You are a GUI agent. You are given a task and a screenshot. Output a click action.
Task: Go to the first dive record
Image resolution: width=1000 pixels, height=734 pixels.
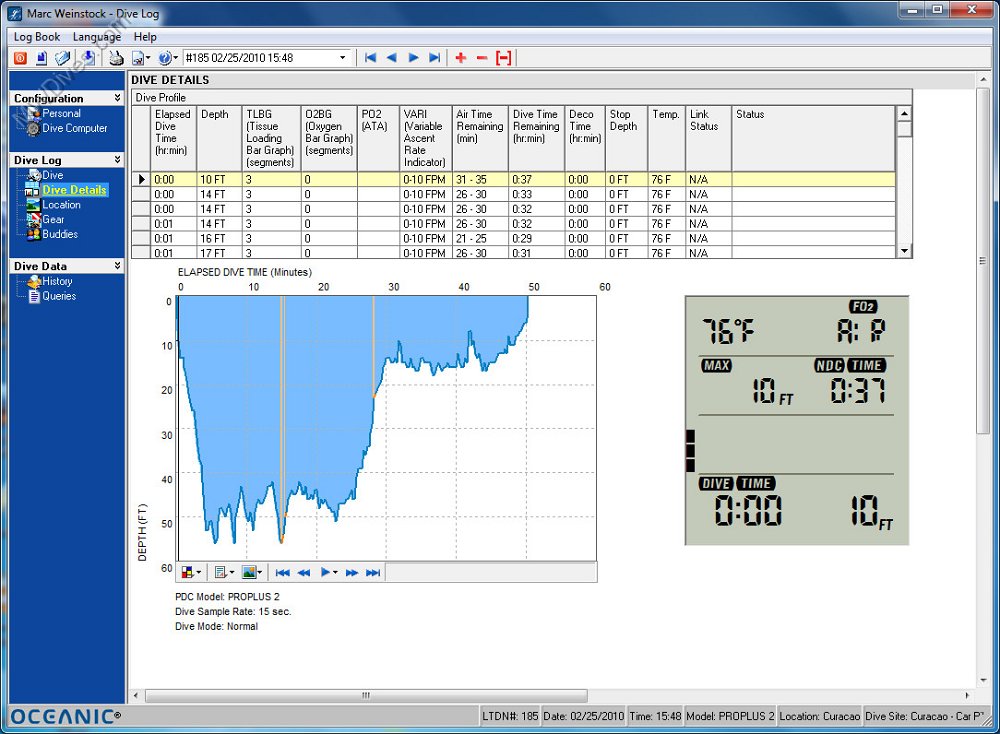(371, 58)
